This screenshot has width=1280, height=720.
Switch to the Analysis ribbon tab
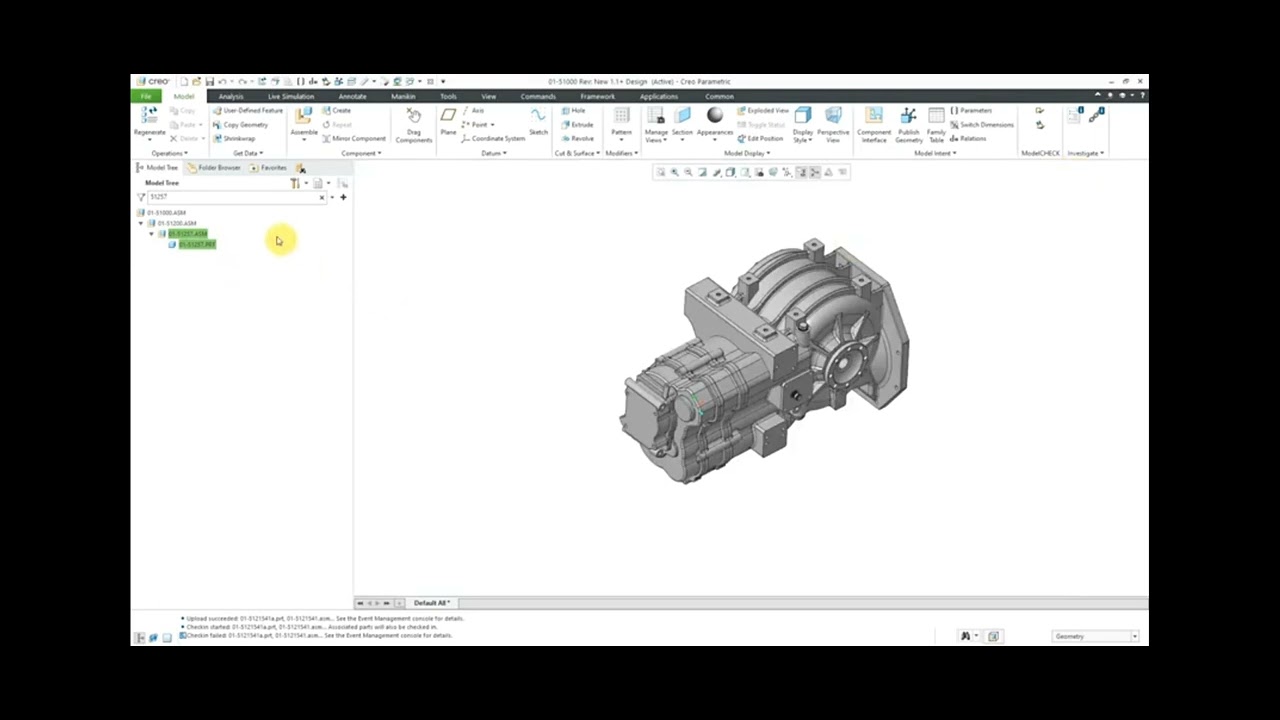pos(231,96)
